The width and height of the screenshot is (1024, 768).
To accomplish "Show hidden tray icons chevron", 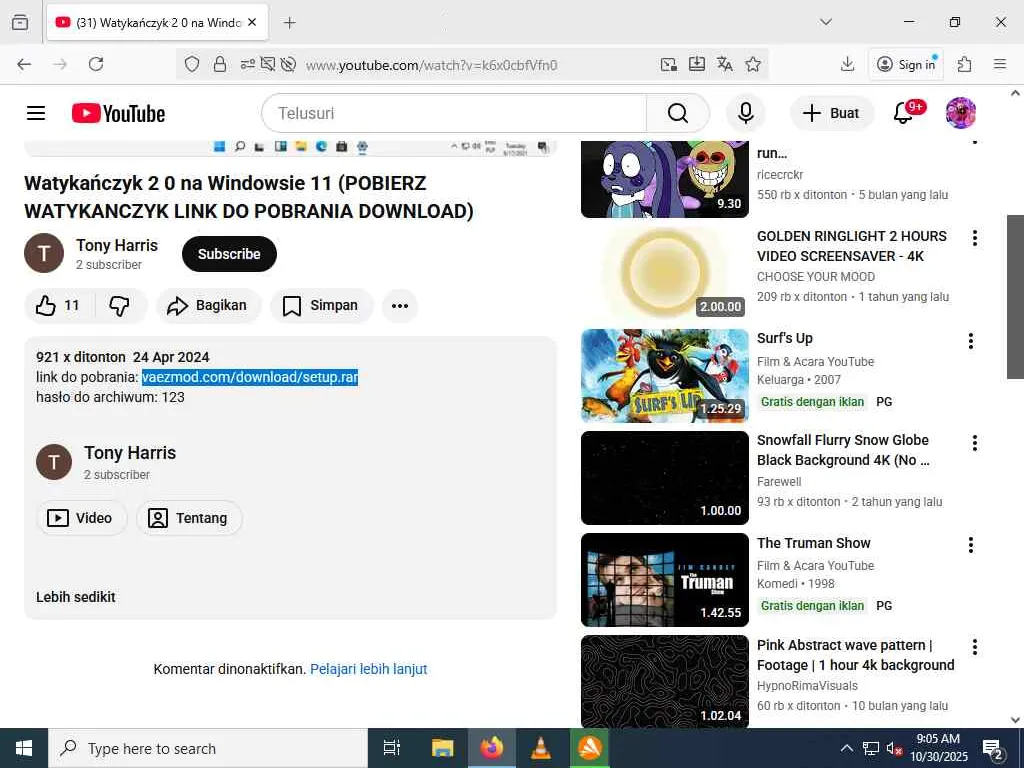I will pyautogui.click(x=846, y=748).
